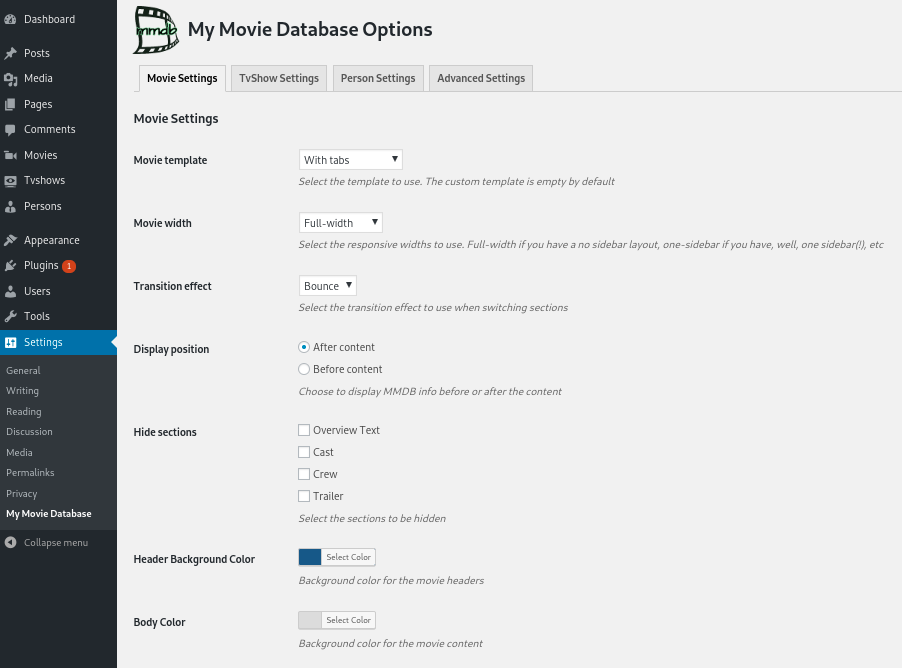Open Writing settings submenu link
The width and height of the screenshot is (902, 668).
22,391
